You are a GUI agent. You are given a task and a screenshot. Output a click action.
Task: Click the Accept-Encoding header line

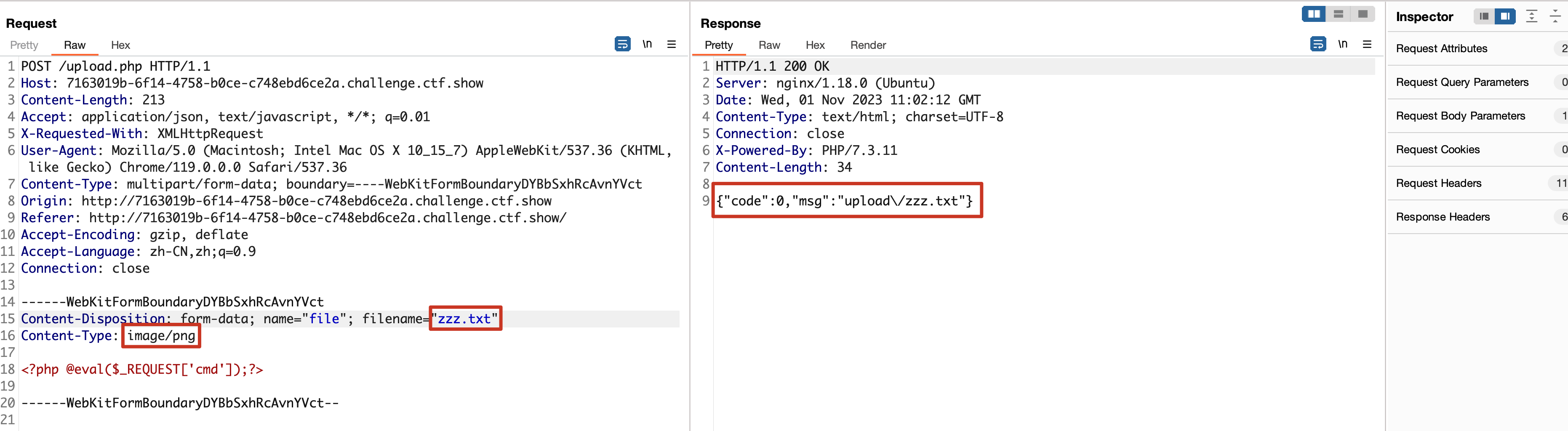tap(134, 234)
